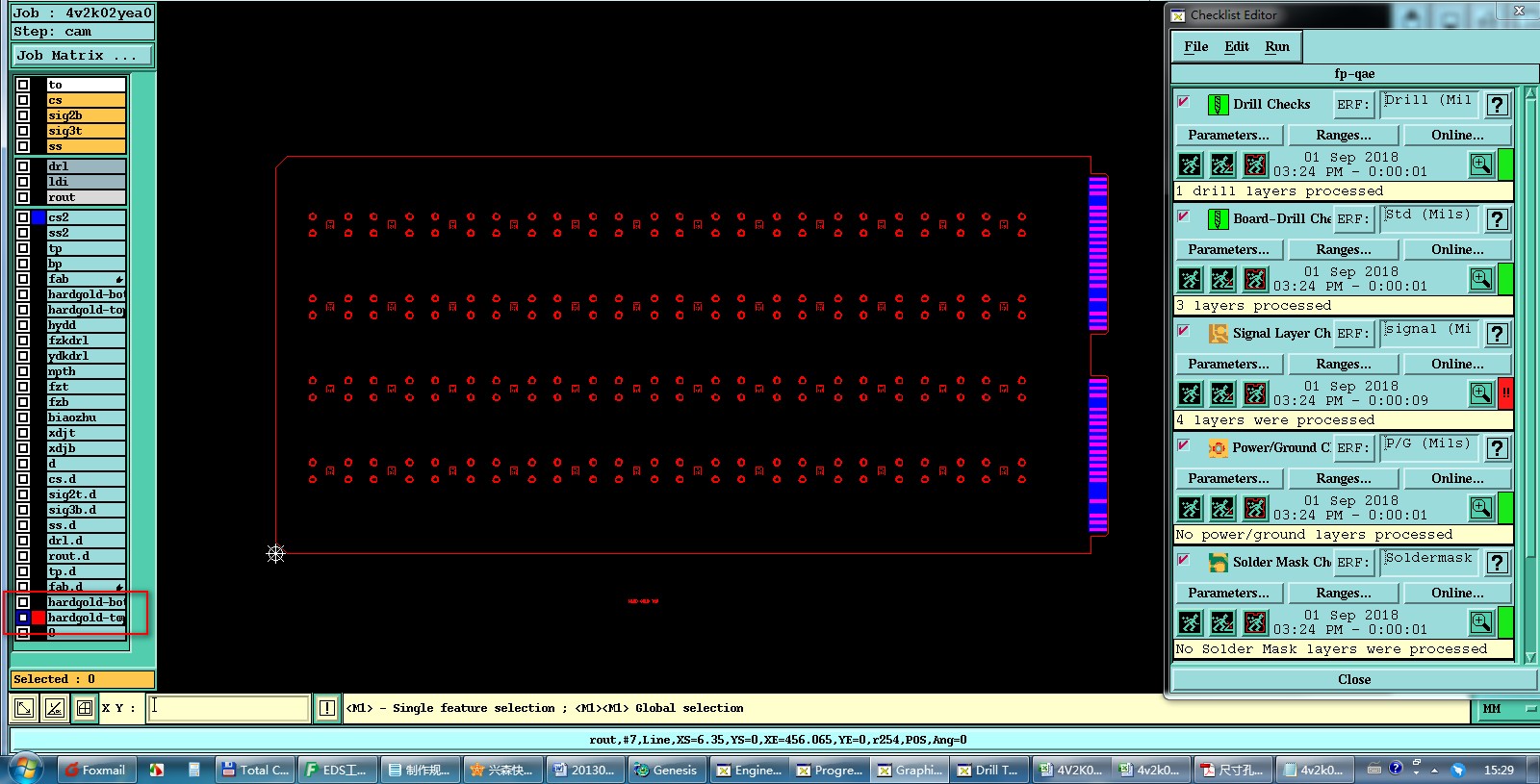
Task: Click red color swatch of hardgold-to layer
Action: pos(38,618)
